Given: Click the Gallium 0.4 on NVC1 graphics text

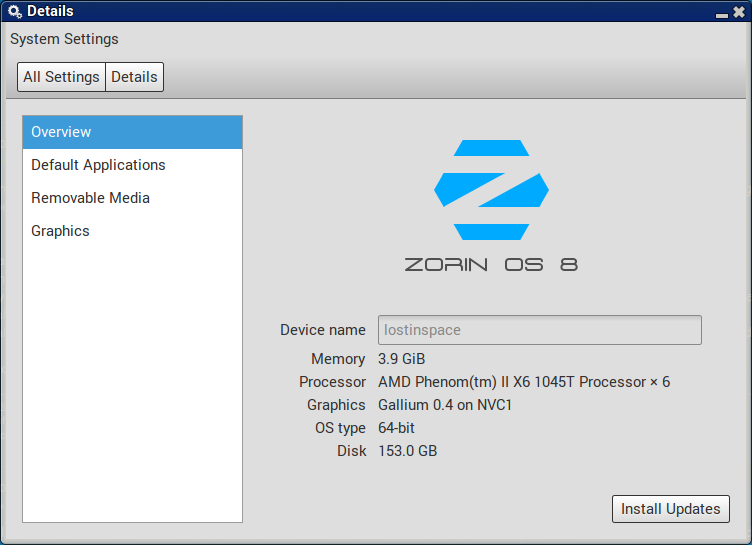Looking at the screenshot, I should pyautogui.click(x=445, y=405).
